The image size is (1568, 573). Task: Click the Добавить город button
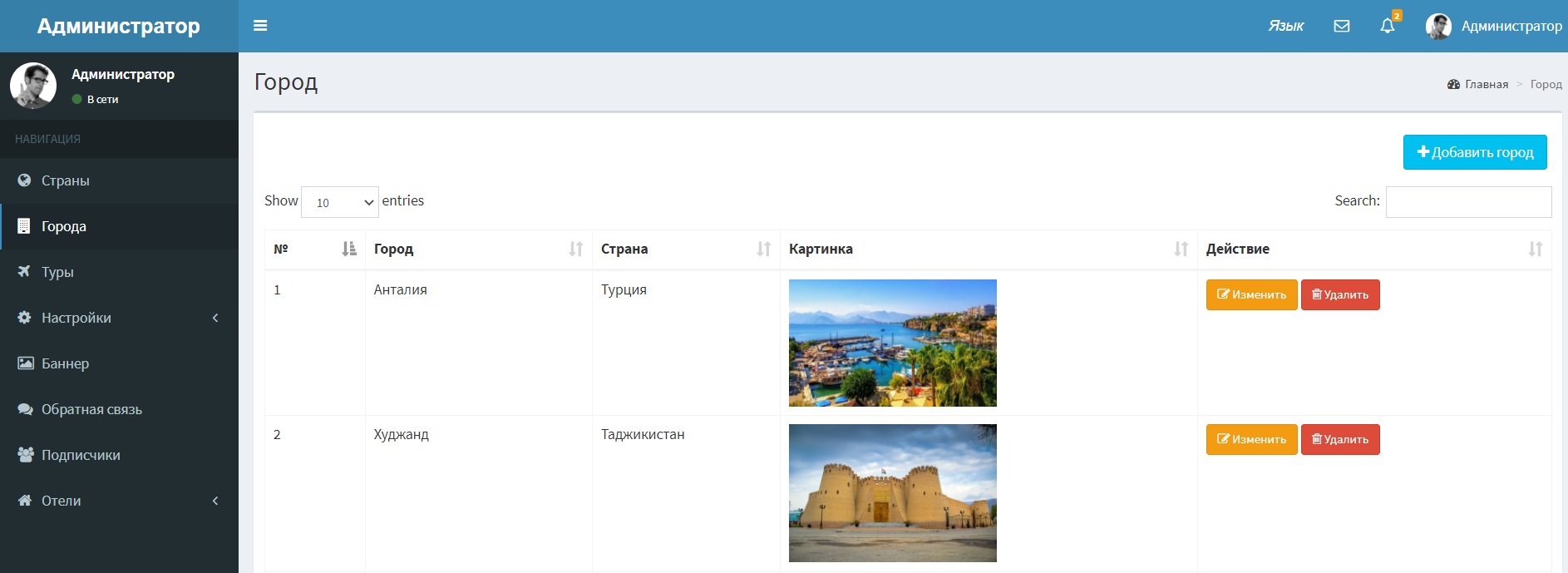(x=1474, y=152)
